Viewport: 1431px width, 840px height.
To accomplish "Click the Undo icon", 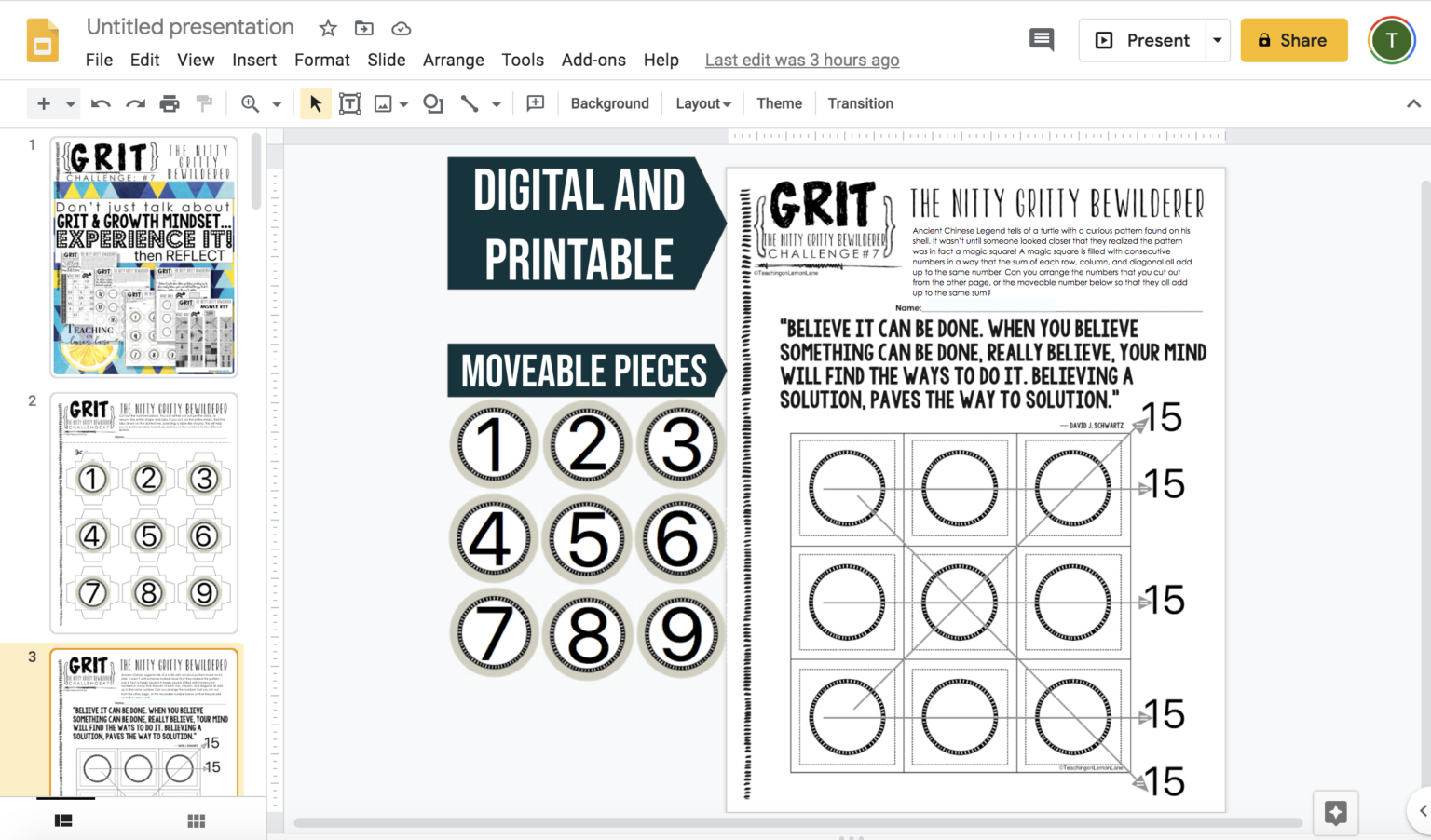I will coord(101,103).
